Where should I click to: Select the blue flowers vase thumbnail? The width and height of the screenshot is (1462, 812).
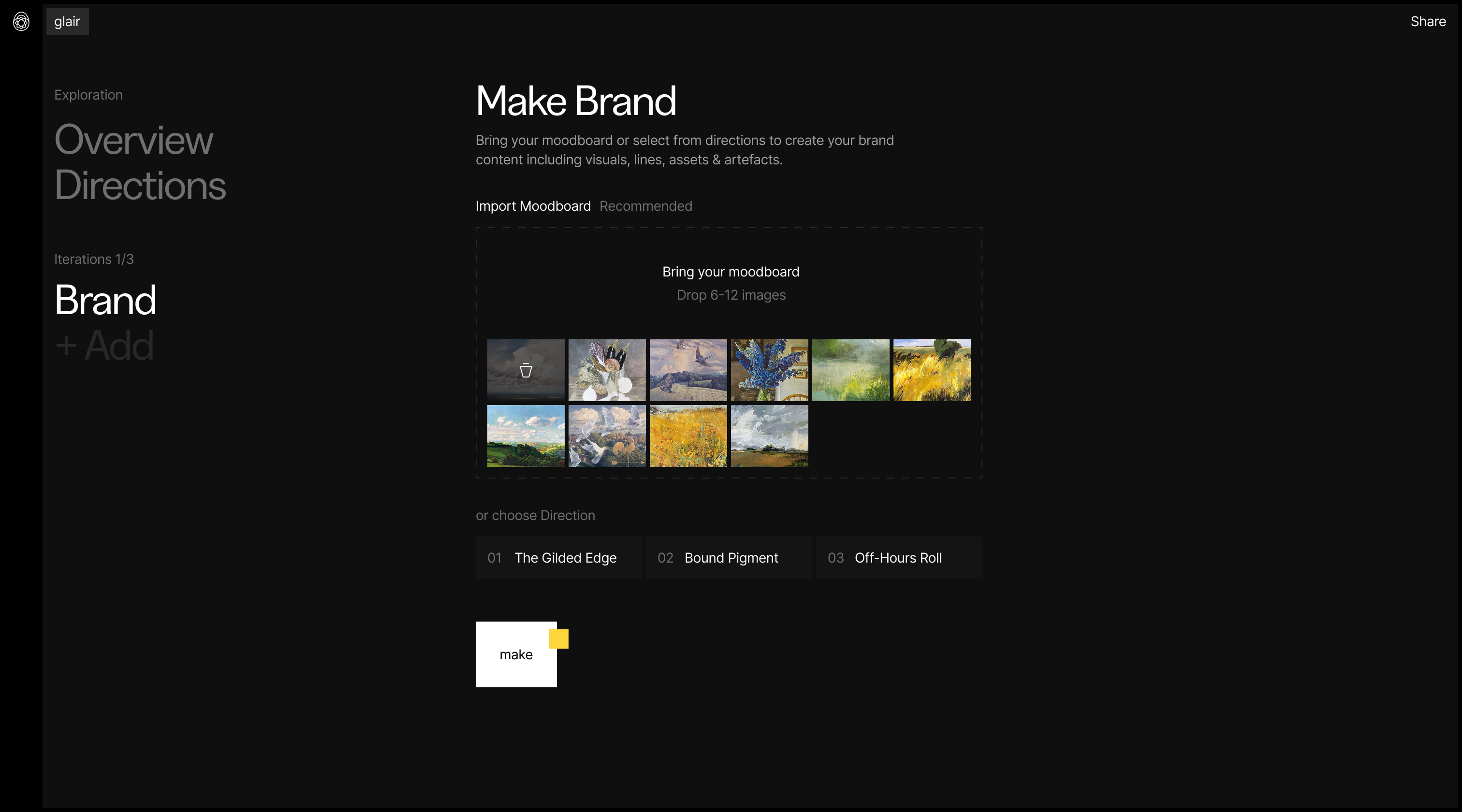click(x=769, y=370)
